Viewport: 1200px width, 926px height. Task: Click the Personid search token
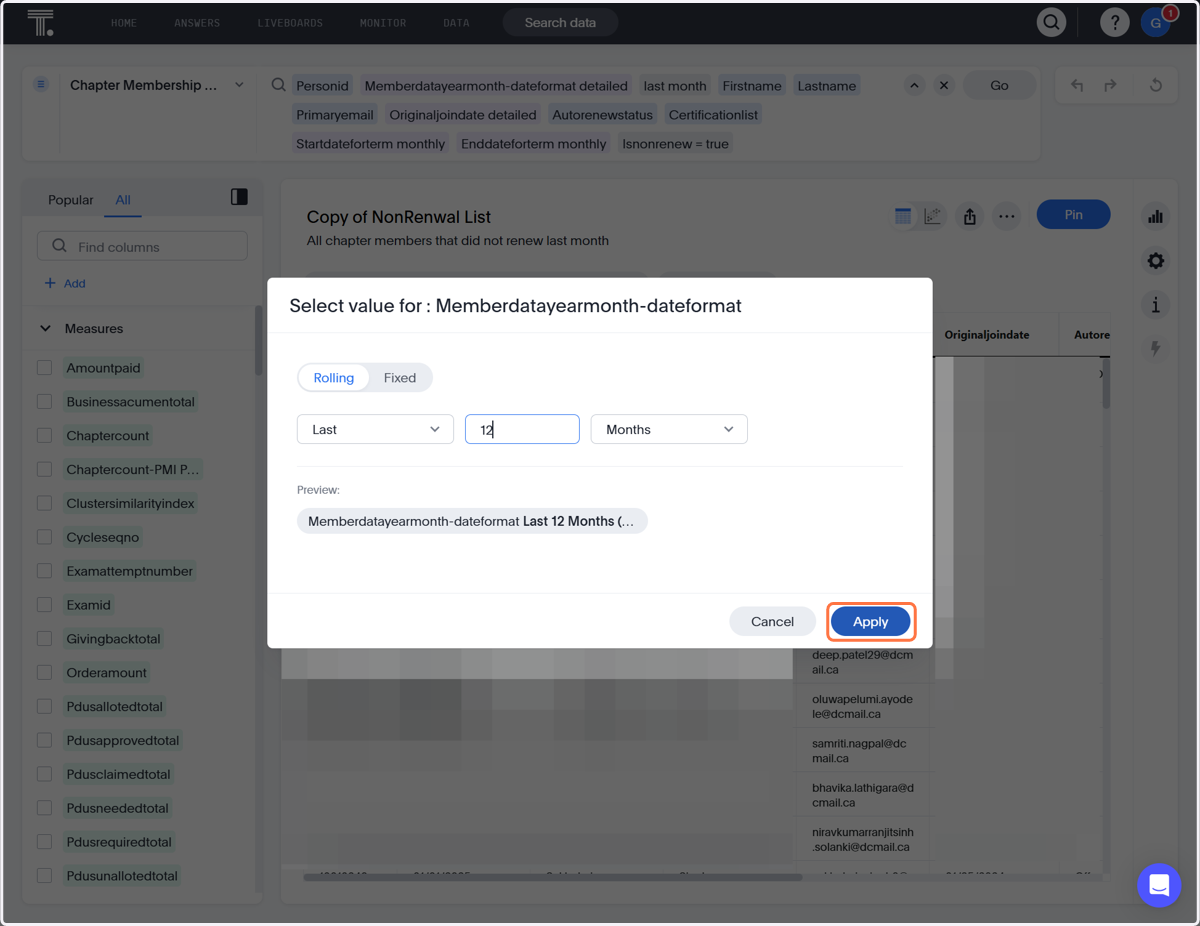323,86
